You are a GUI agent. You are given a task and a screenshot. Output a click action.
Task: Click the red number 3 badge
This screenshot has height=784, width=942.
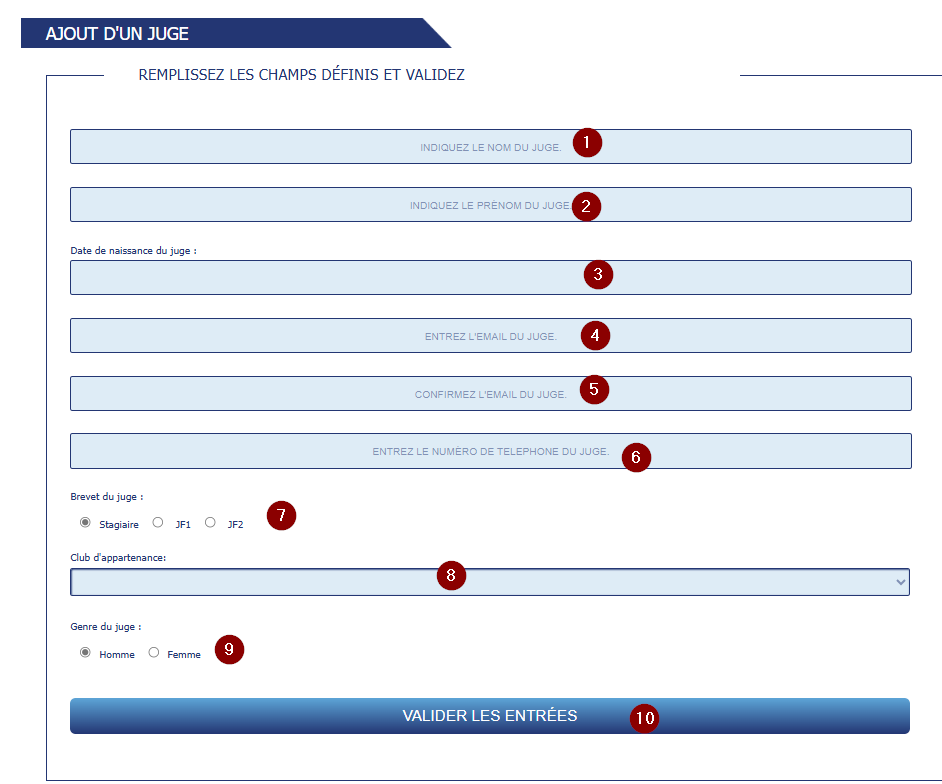(598, 275)
